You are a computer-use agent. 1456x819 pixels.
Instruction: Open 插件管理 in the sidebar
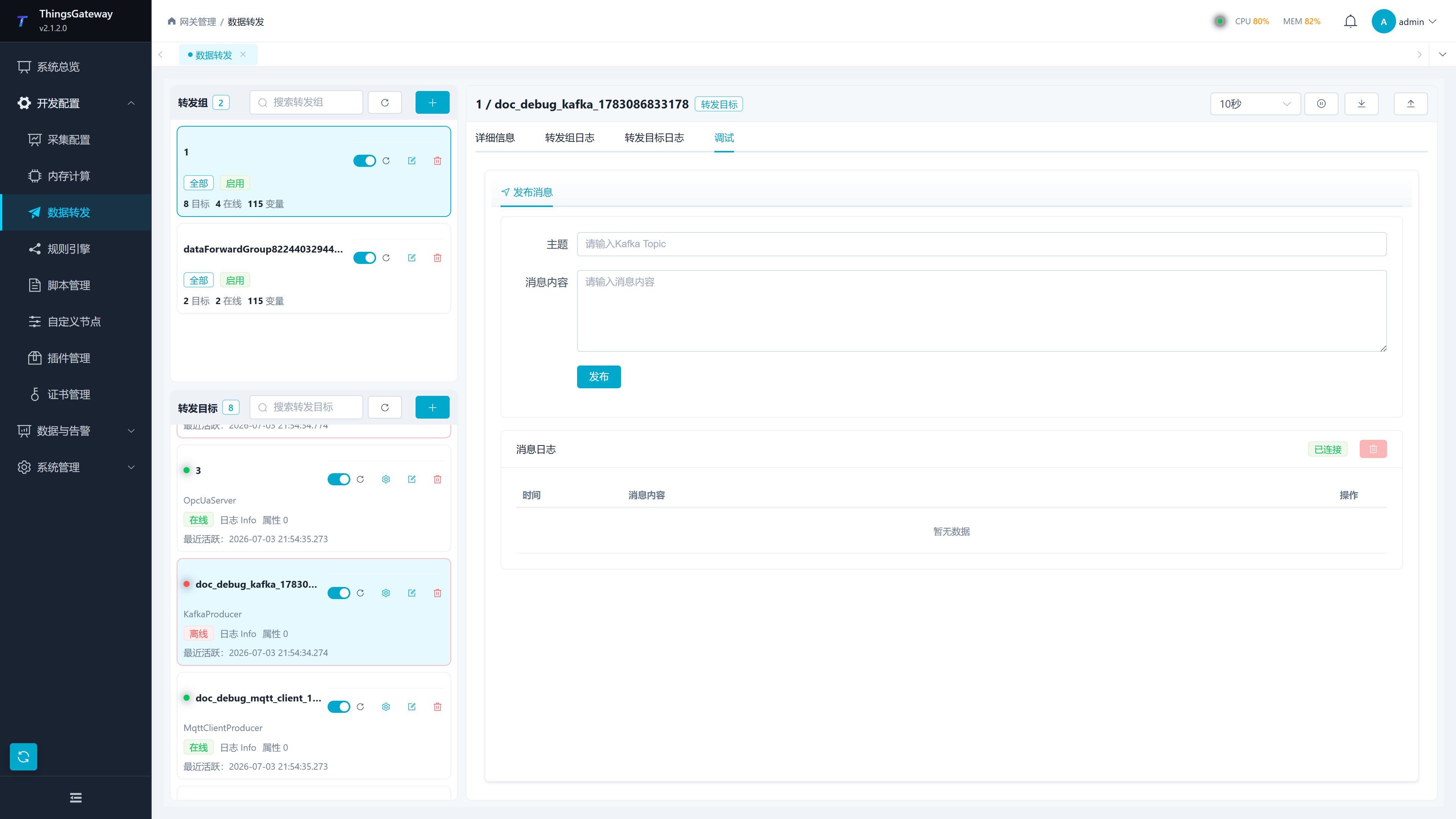click(x=76, y=358)
